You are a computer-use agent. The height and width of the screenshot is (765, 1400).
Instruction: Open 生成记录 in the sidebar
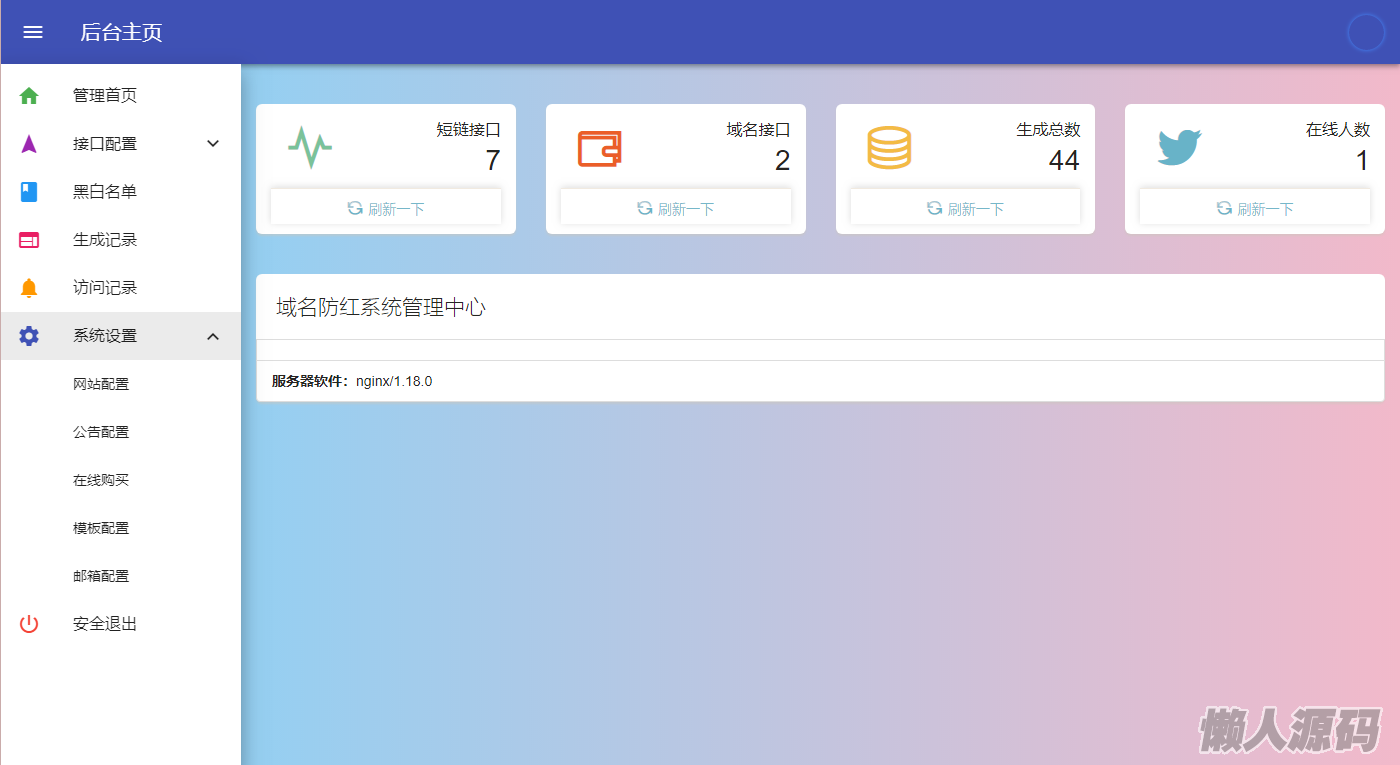[x=120, y=240]
